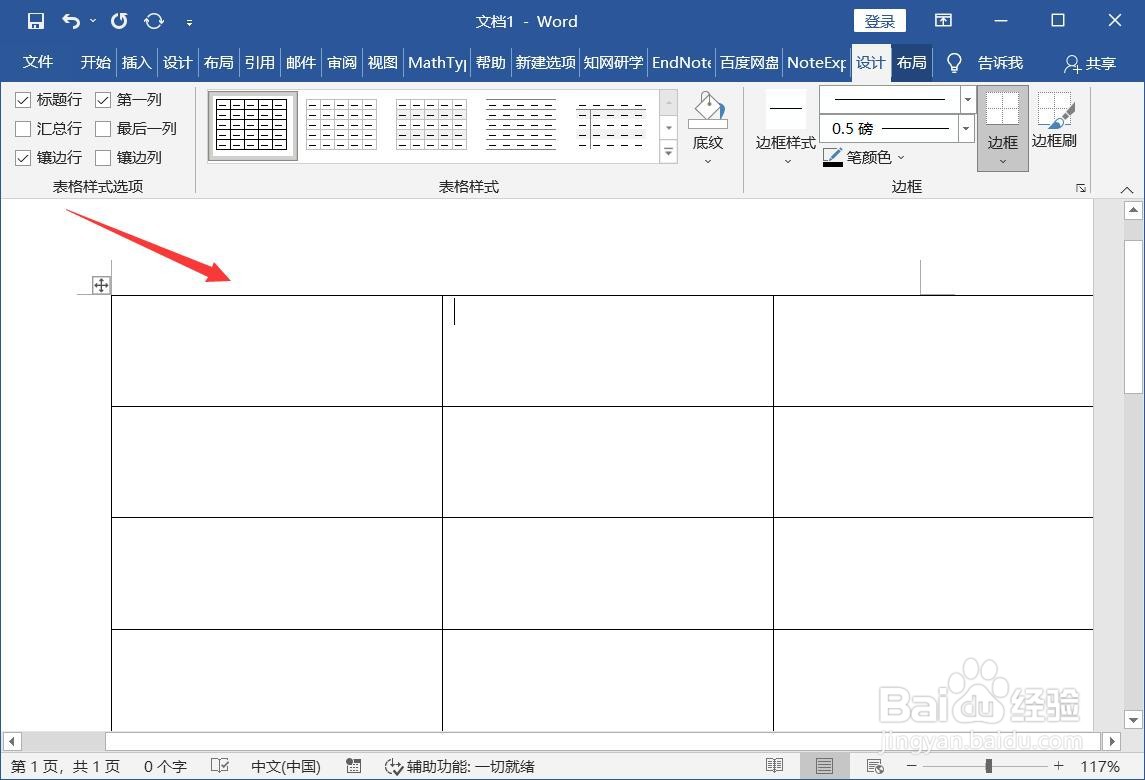Uncheck the 标题行 checkbox
The width and height of the screenshot is (1145, 780).
23,99
